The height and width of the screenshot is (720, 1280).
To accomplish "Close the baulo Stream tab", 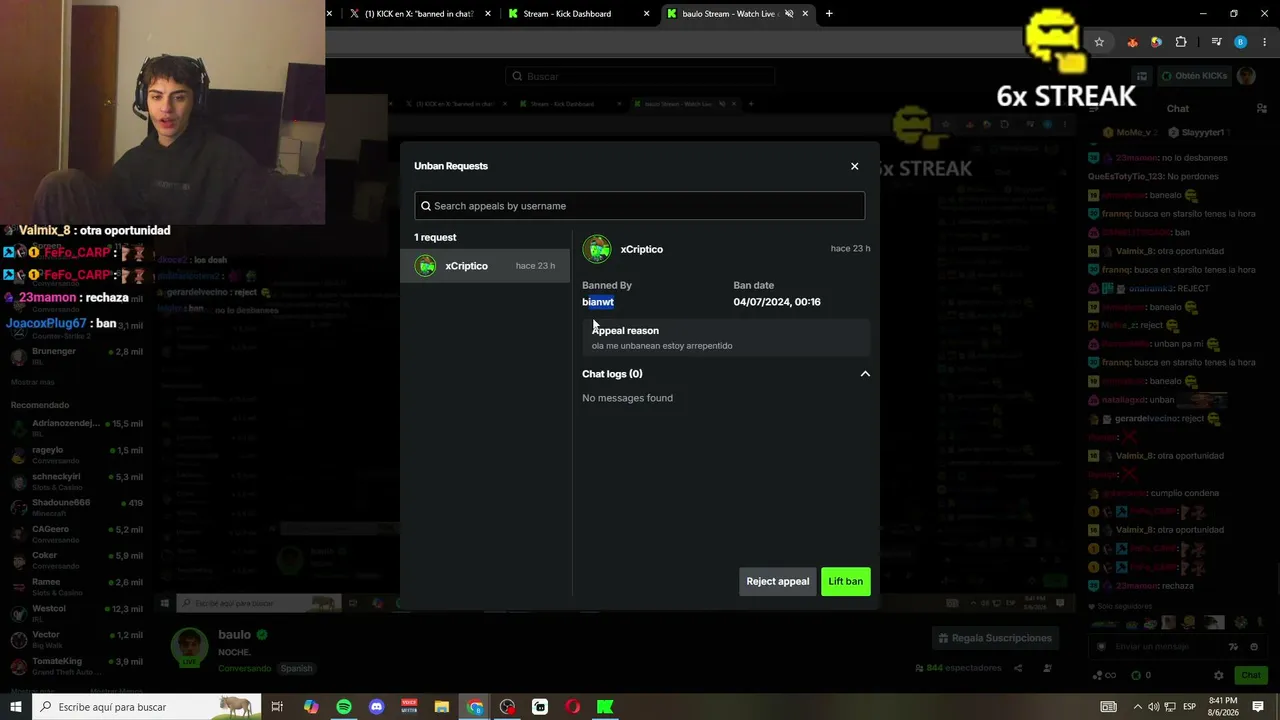I will tap(805, 14).
